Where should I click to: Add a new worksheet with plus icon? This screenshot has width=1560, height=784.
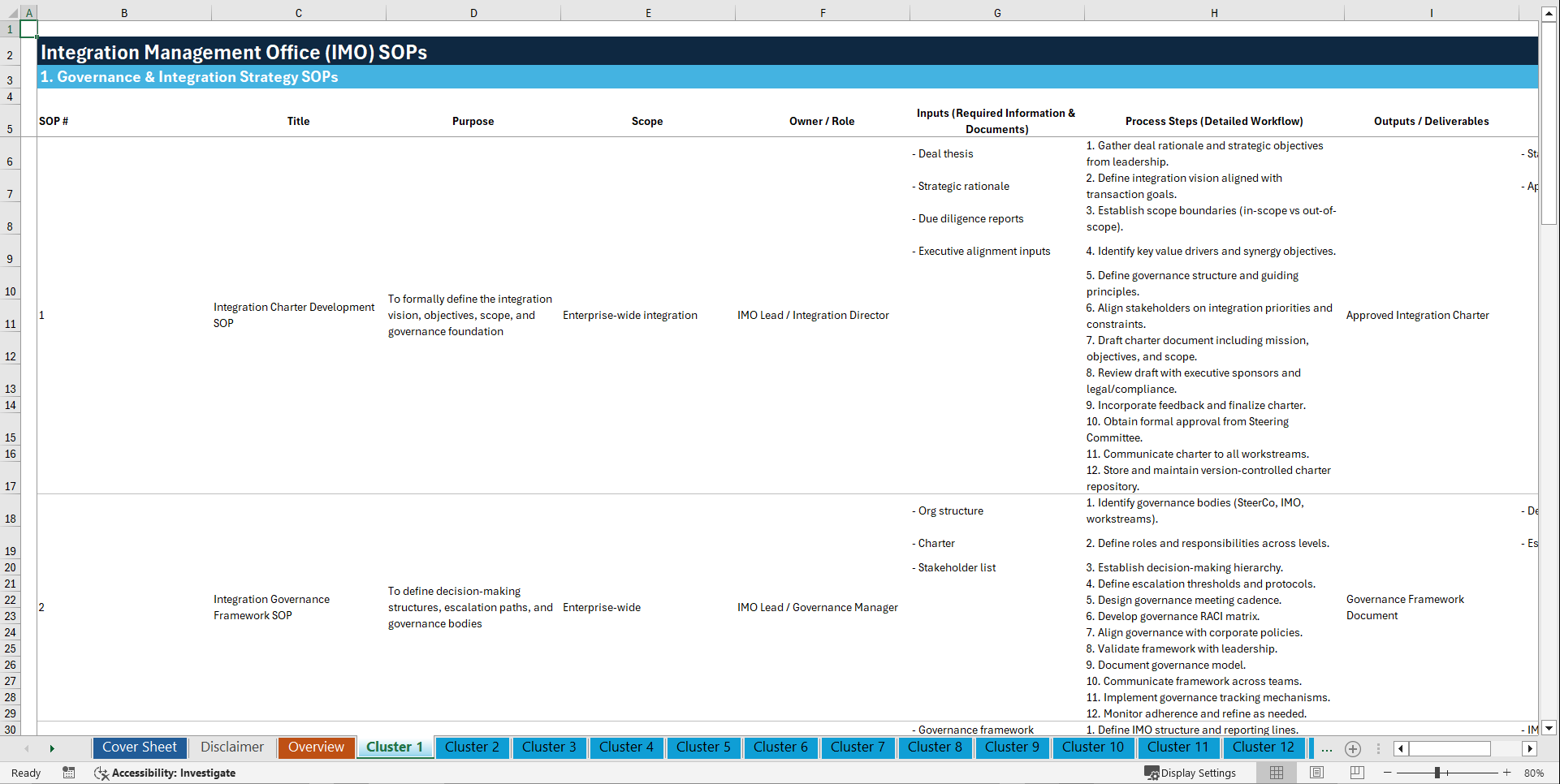click(1353, 748)
